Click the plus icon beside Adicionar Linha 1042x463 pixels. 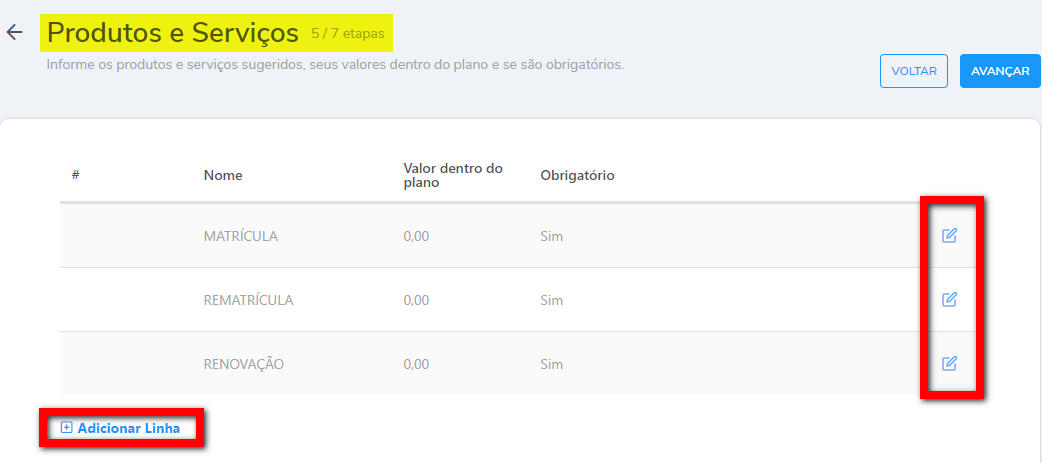tap(67, 428)
